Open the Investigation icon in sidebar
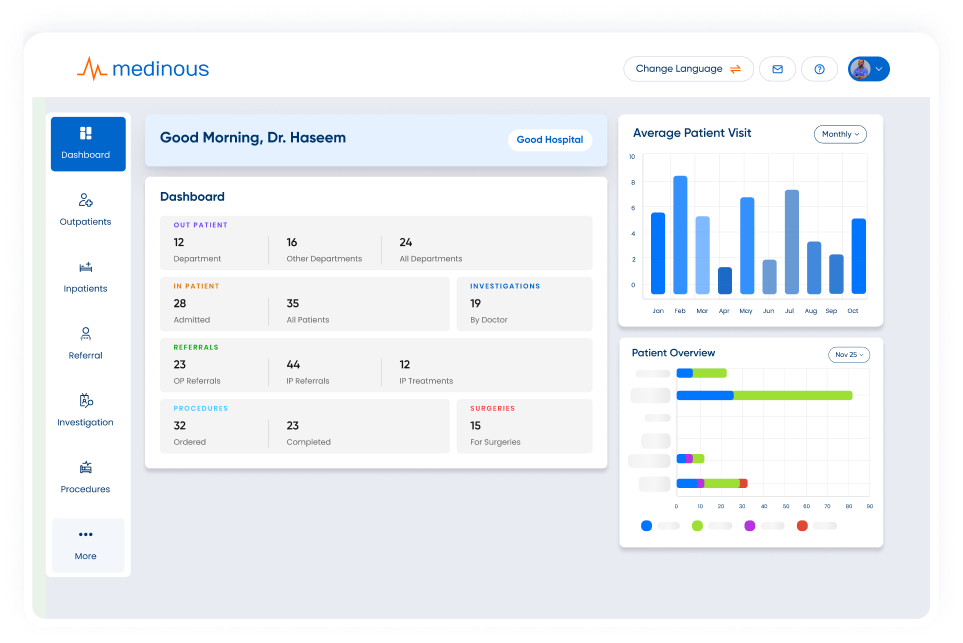This screenshot has width=963, height=643. coord(86,401)
